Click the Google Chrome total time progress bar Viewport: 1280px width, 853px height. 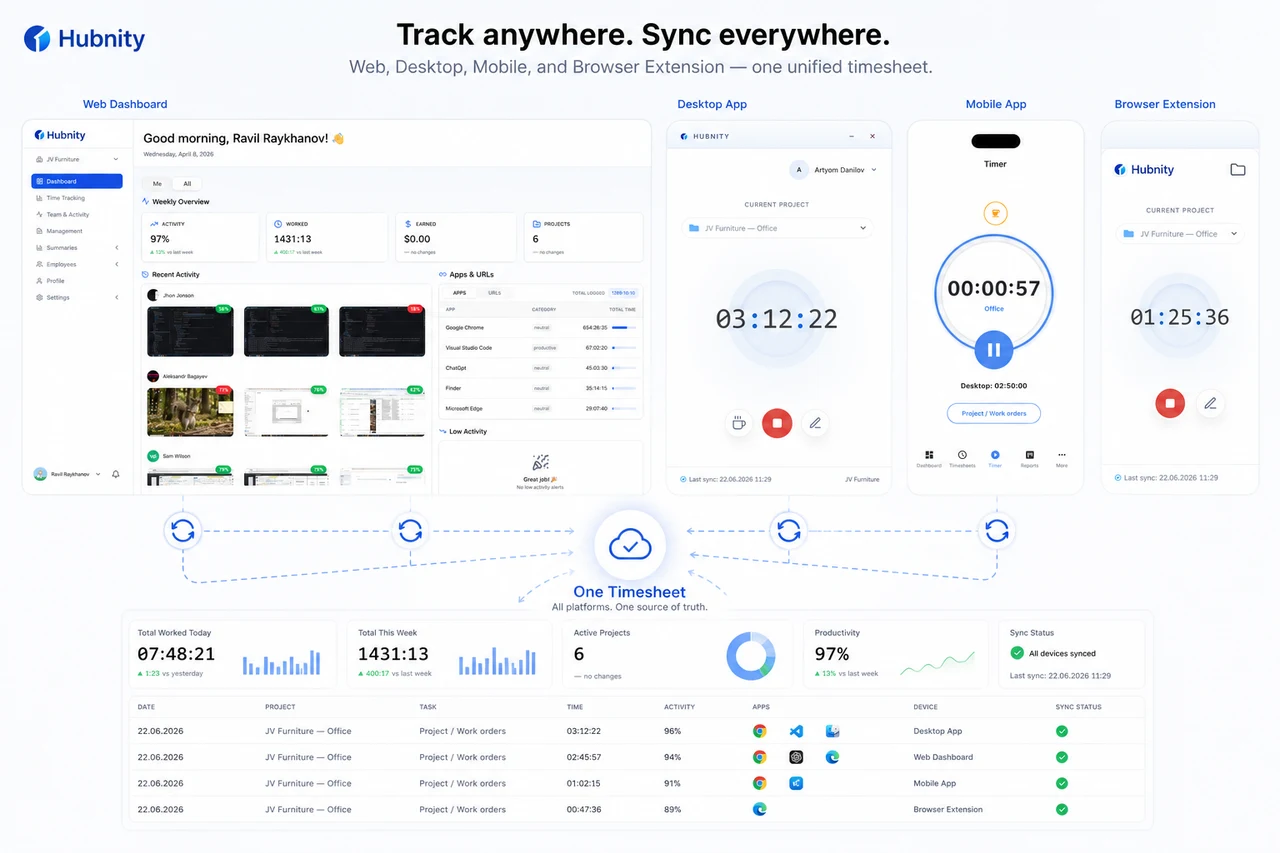[623, 326]
